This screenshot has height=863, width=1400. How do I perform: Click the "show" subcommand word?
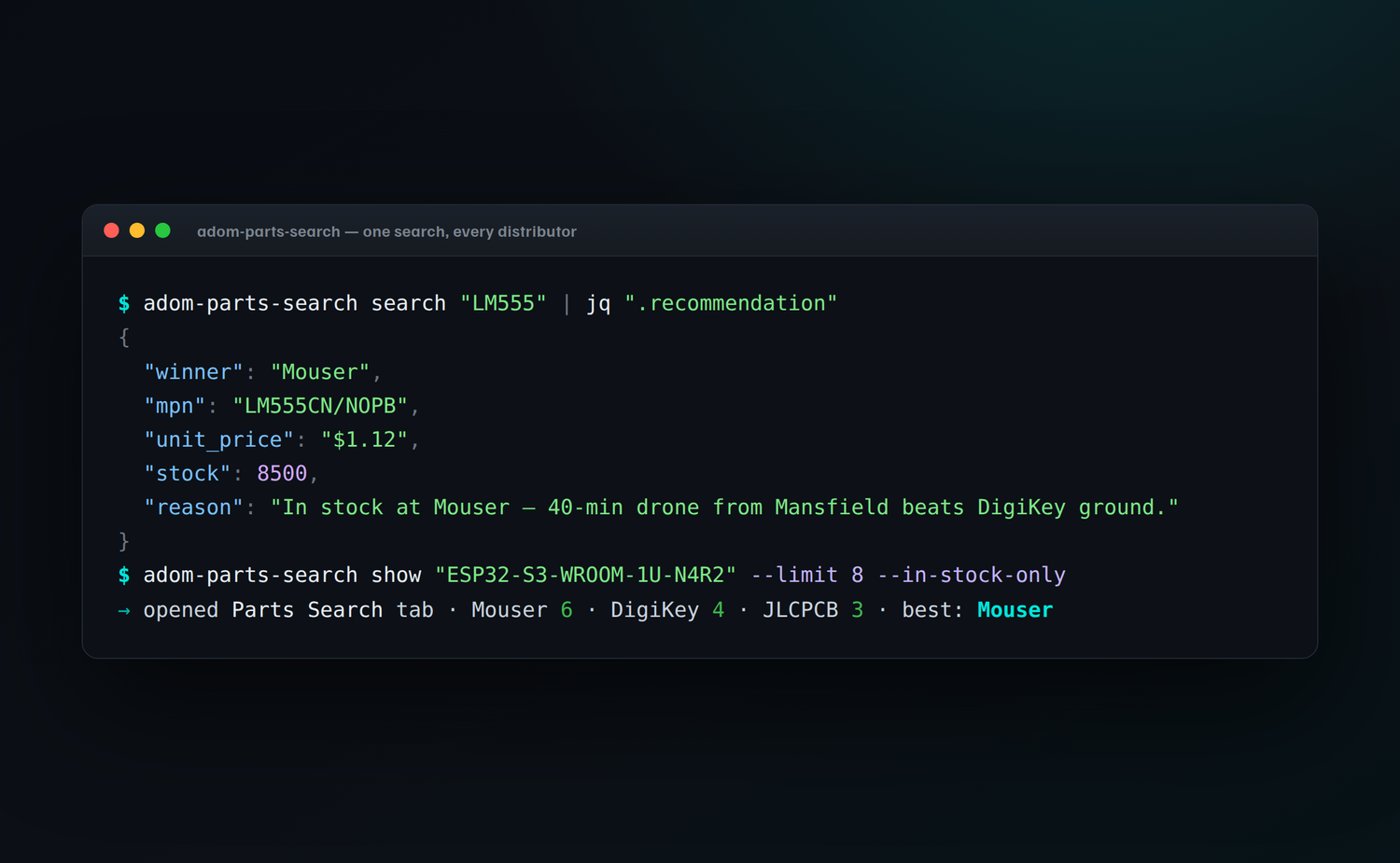pos(396,575)
